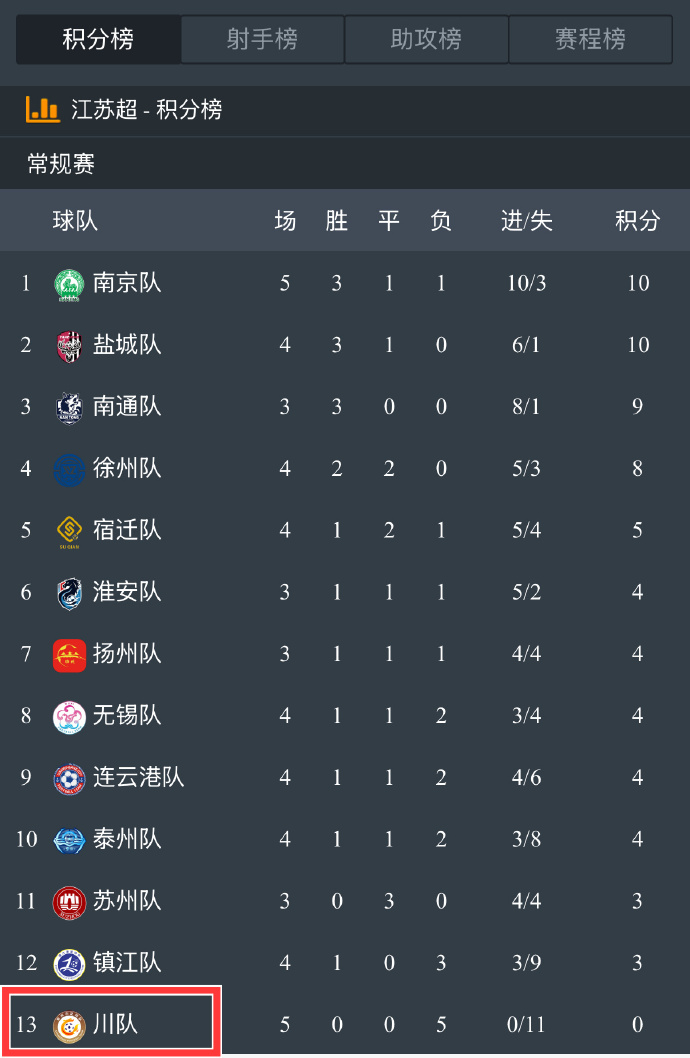The image size is (690, 1058).
Task: Click the 南京队 team logo
Action: click(69, 283)
